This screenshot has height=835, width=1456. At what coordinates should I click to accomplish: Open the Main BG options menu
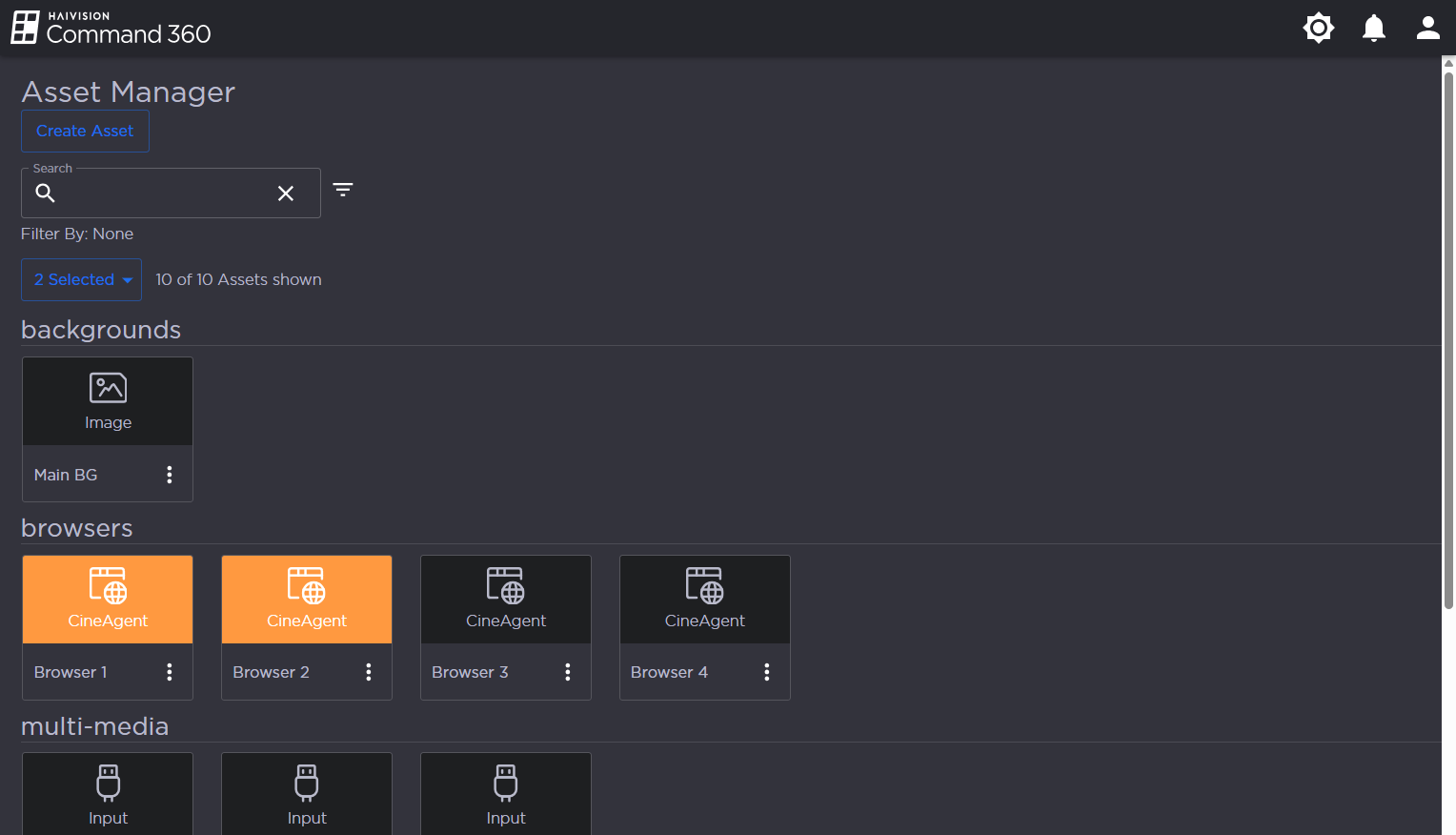click(170, 475)
